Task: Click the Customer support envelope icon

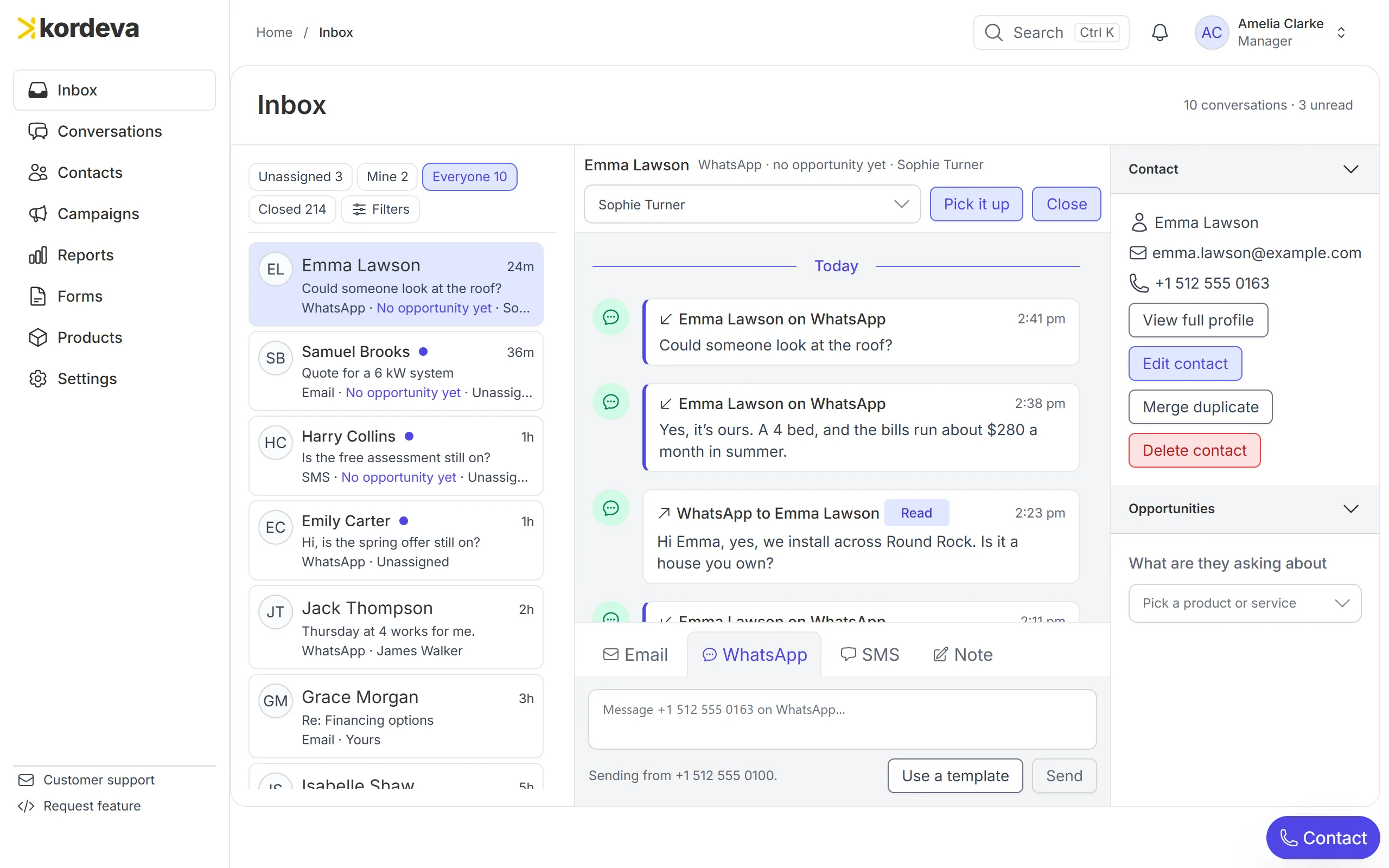Action: [26, 780]
